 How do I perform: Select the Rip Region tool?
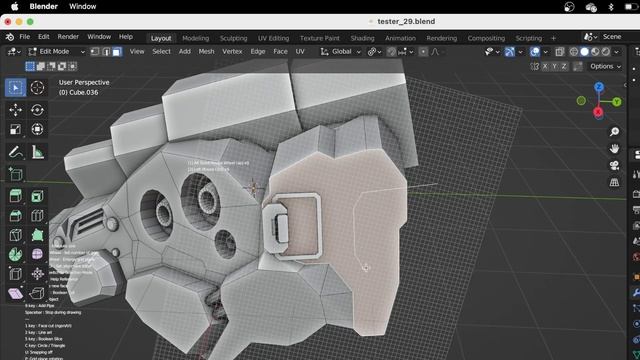click(x=37, y=293)
